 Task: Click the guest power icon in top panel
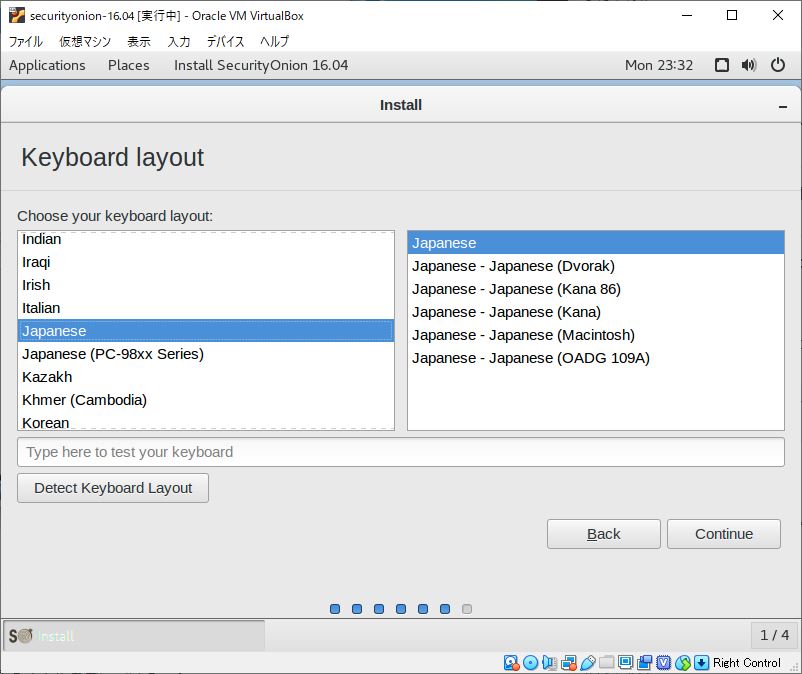tap(777, 65)
